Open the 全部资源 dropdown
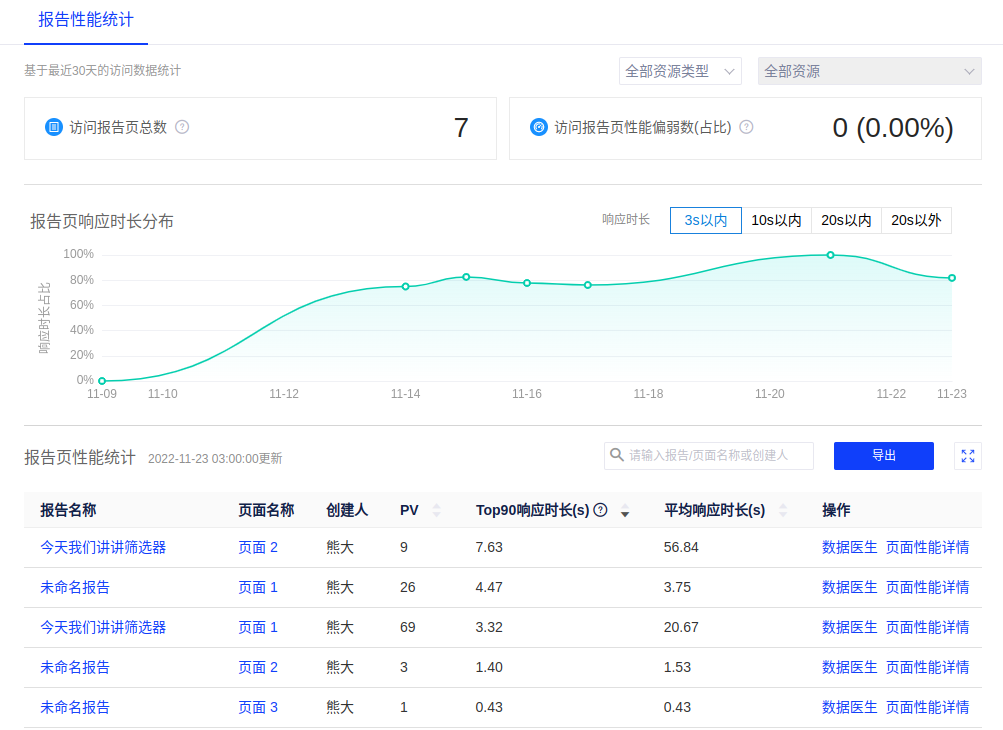Screen dimensions: 1003x730 point(869,71)
